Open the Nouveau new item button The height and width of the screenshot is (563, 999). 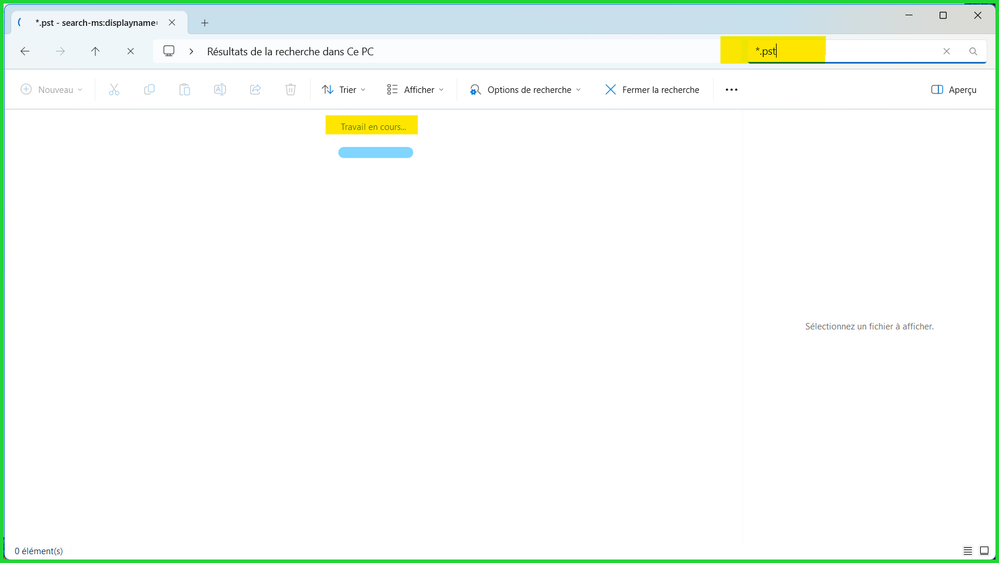[52, 90]
